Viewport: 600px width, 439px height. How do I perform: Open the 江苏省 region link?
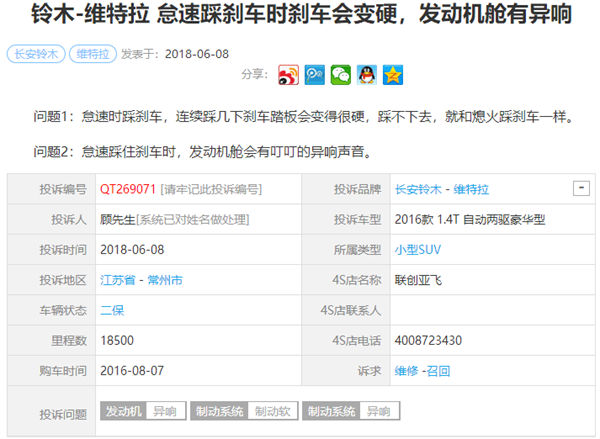click(118, 280)
